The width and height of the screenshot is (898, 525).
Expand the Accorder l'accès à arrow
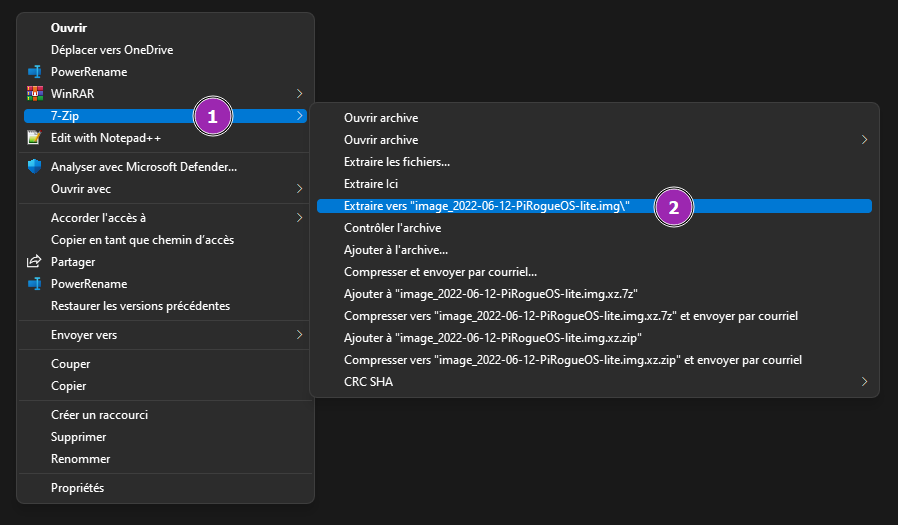299,218
